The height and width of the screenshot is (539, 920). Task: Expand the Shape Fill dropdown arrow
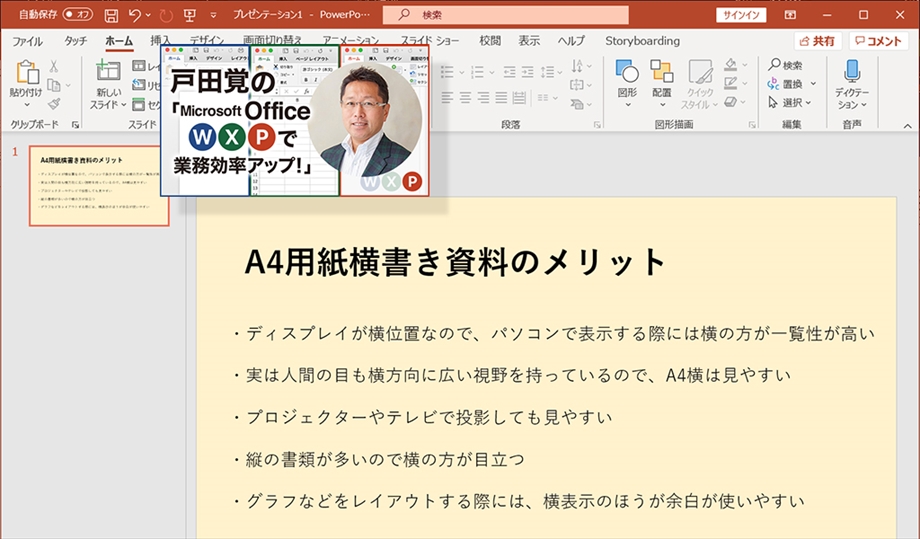744,66
